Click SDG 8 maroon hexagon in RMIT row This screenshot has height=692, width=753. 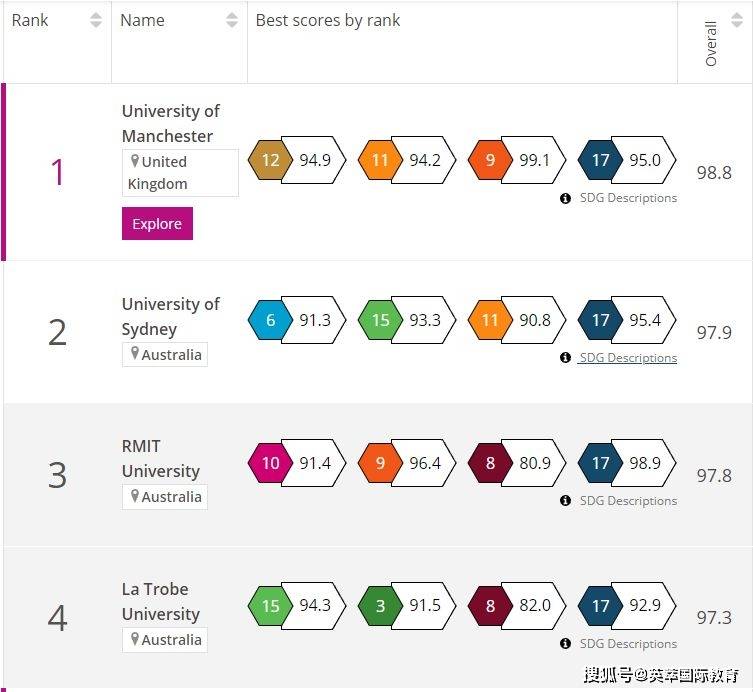click(490, 463)
